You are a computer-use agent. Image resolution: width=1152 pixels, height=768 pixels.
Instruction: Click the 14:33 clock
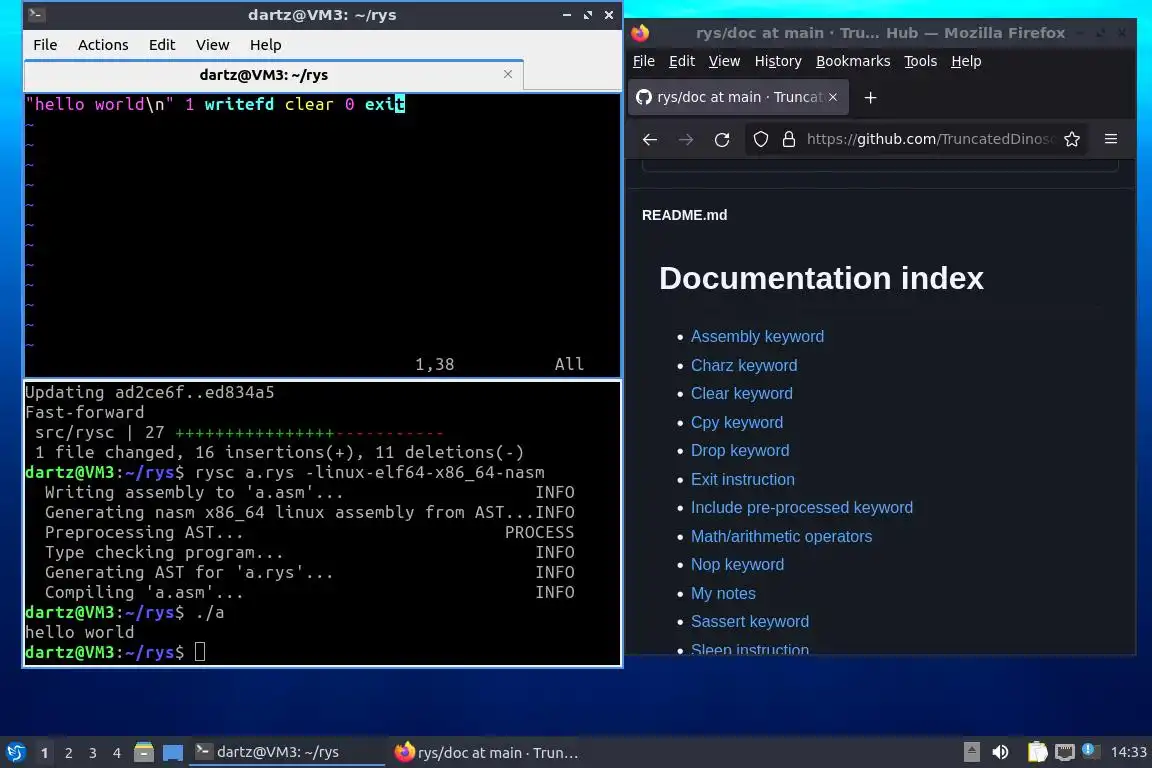[1128, 752]
